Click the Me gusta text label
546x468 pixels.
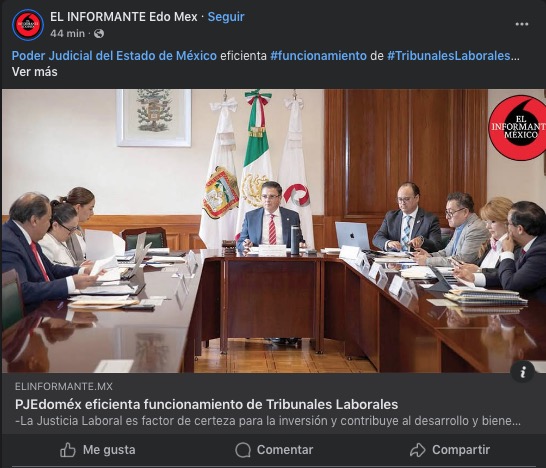coord(109,450)
